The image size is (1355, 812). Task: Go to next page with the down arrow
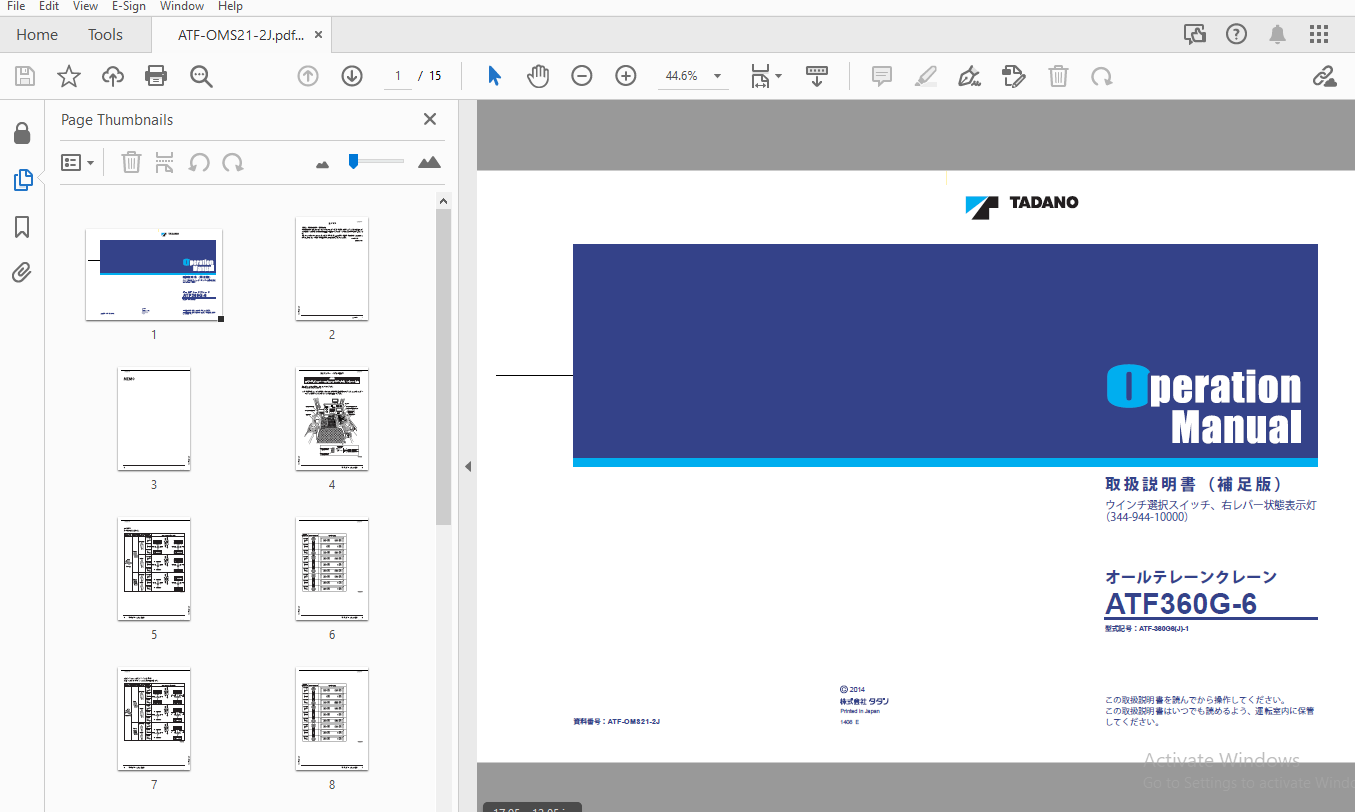[352, 76]
